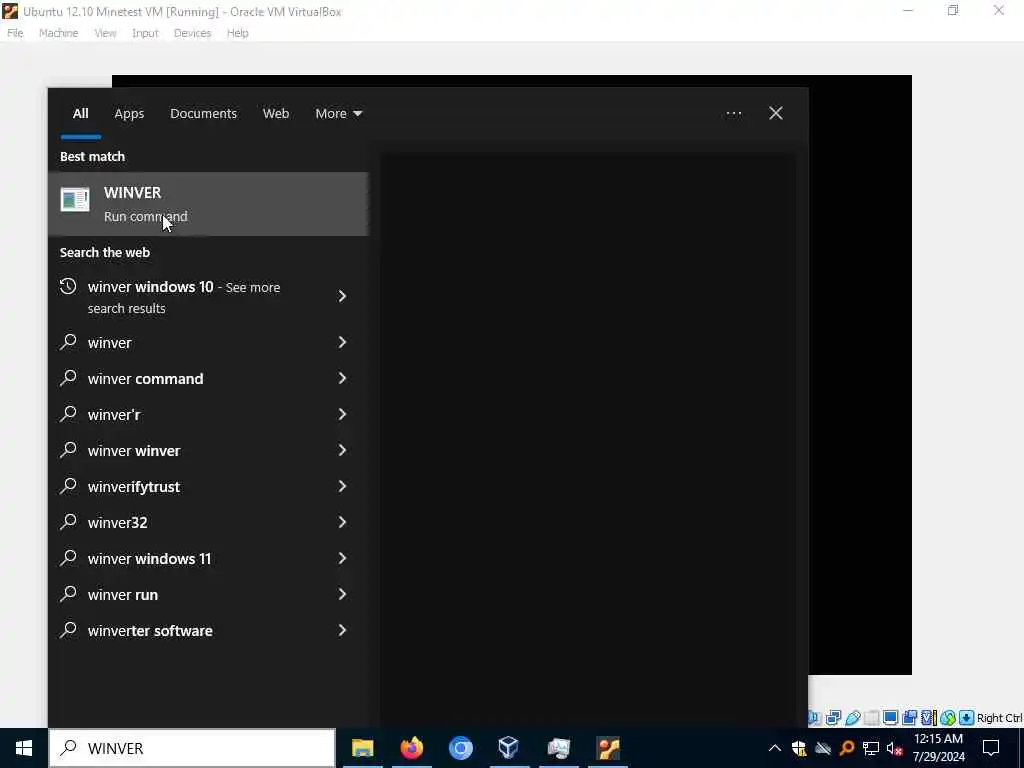Viewport: 1024px width, 768px height.
Task: Open VirtualBox Devices menu
Action: [192, 33]
